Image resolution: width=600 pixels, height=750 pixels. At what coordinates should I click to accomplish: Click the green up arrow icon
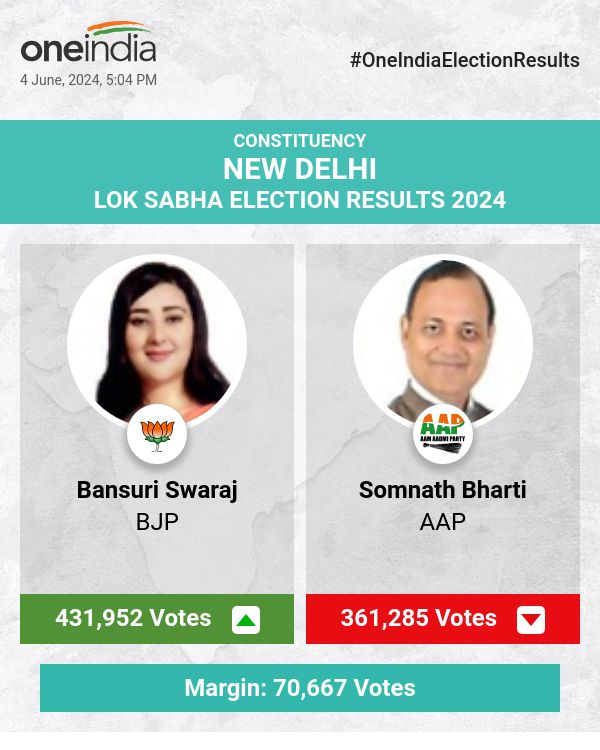point(246,620)
